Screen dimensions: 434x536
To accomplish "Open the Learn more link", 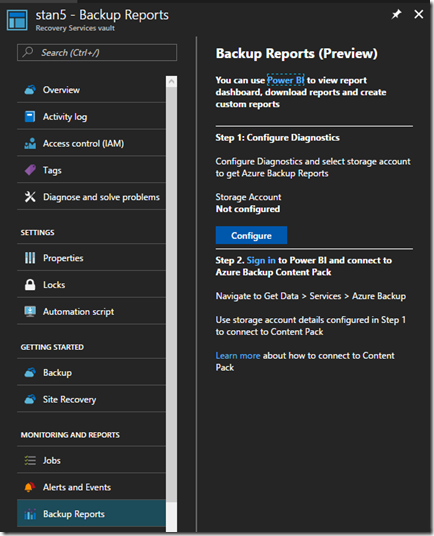I will click(238, 356).
